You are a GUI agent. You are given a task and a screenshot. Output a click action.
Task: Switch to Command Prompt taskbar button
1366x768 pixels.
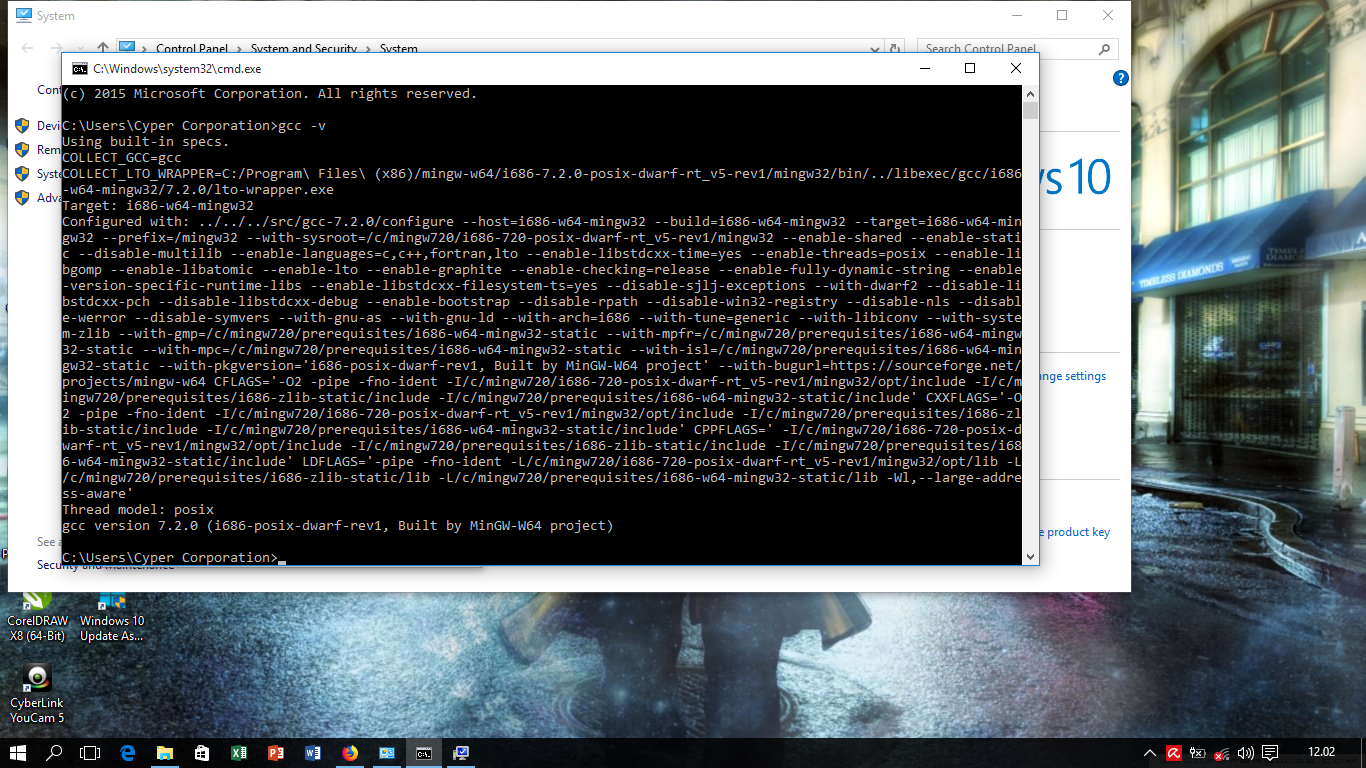(x=424, y=753)
